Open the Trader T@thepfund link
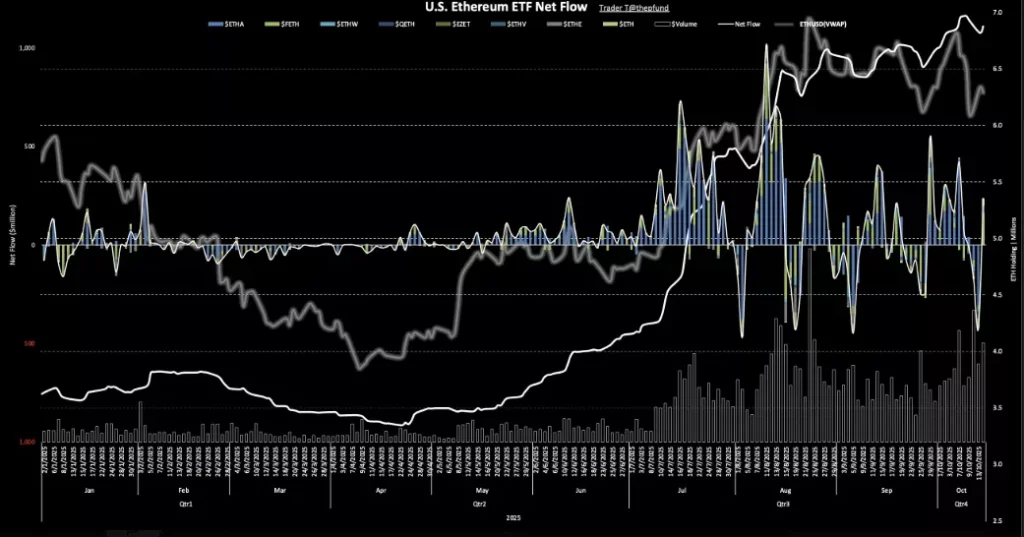The image size is (1024, 537). click(x=640, y=8)
